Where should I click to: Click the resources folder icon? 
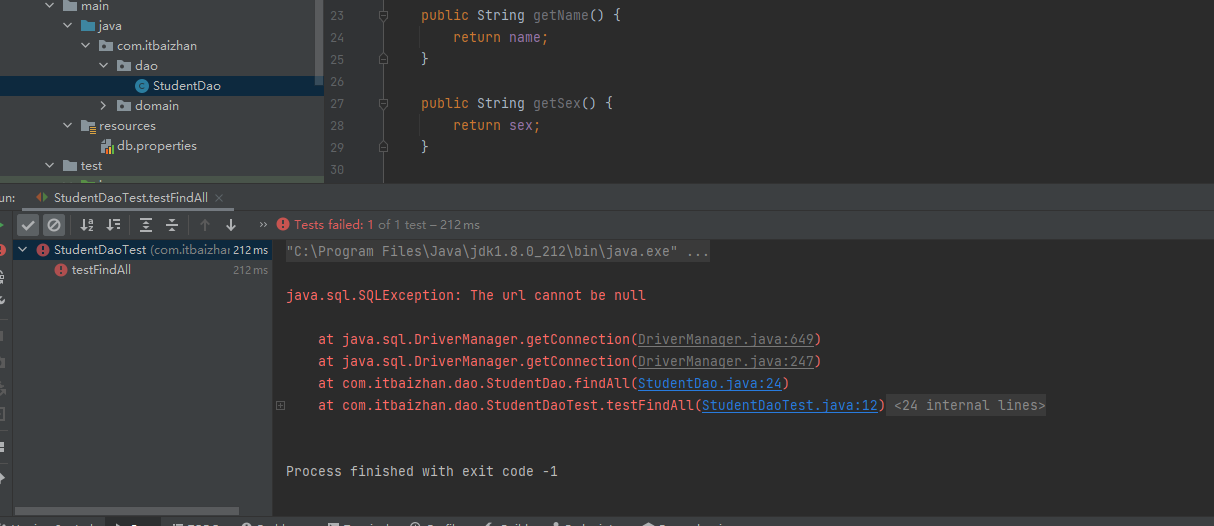87,126
